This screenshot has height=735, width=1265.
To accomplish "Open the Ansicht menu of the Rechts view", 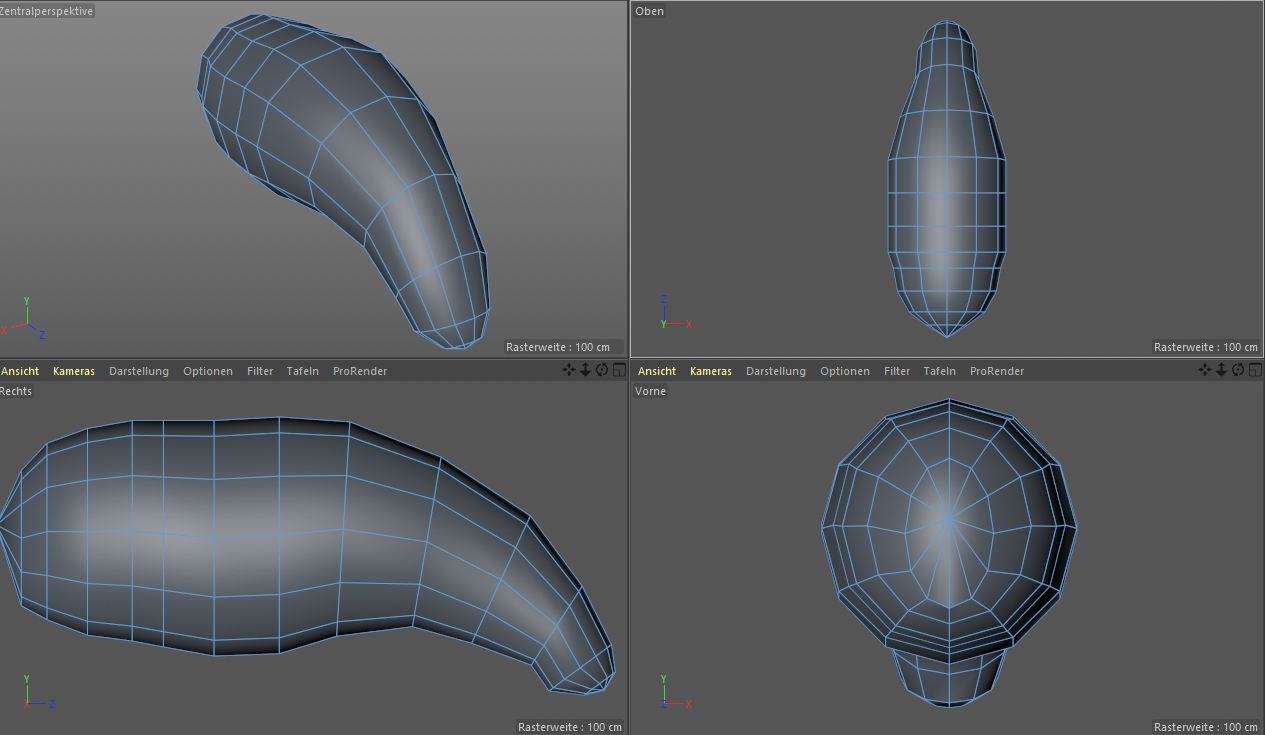I will point(20,371).
